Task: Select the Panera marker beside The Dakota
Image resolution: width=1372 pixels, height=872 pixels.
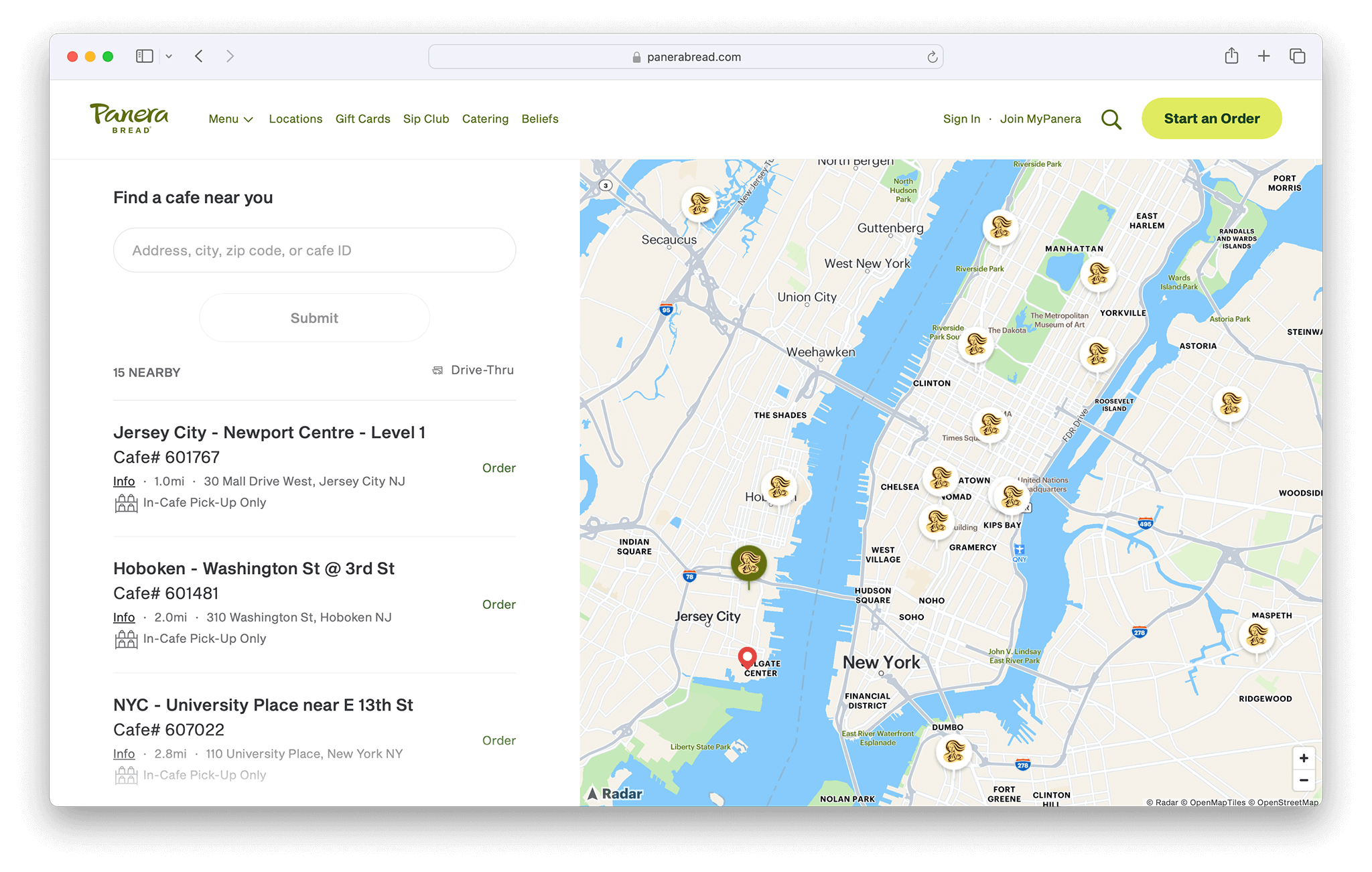Action: click(x=976, y=345)
